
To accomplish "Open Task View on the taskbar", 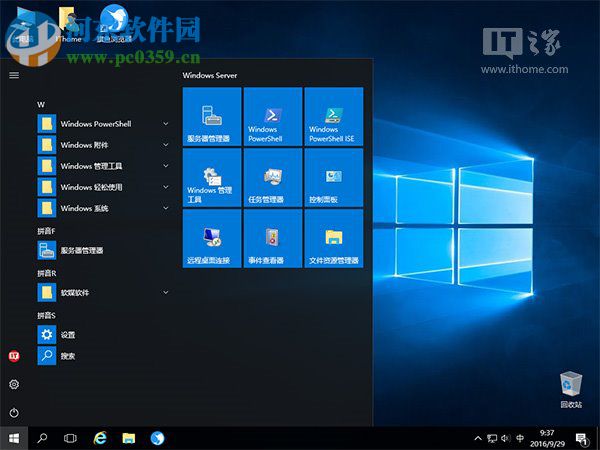I will pyautogui.click(x=70, y=438).
